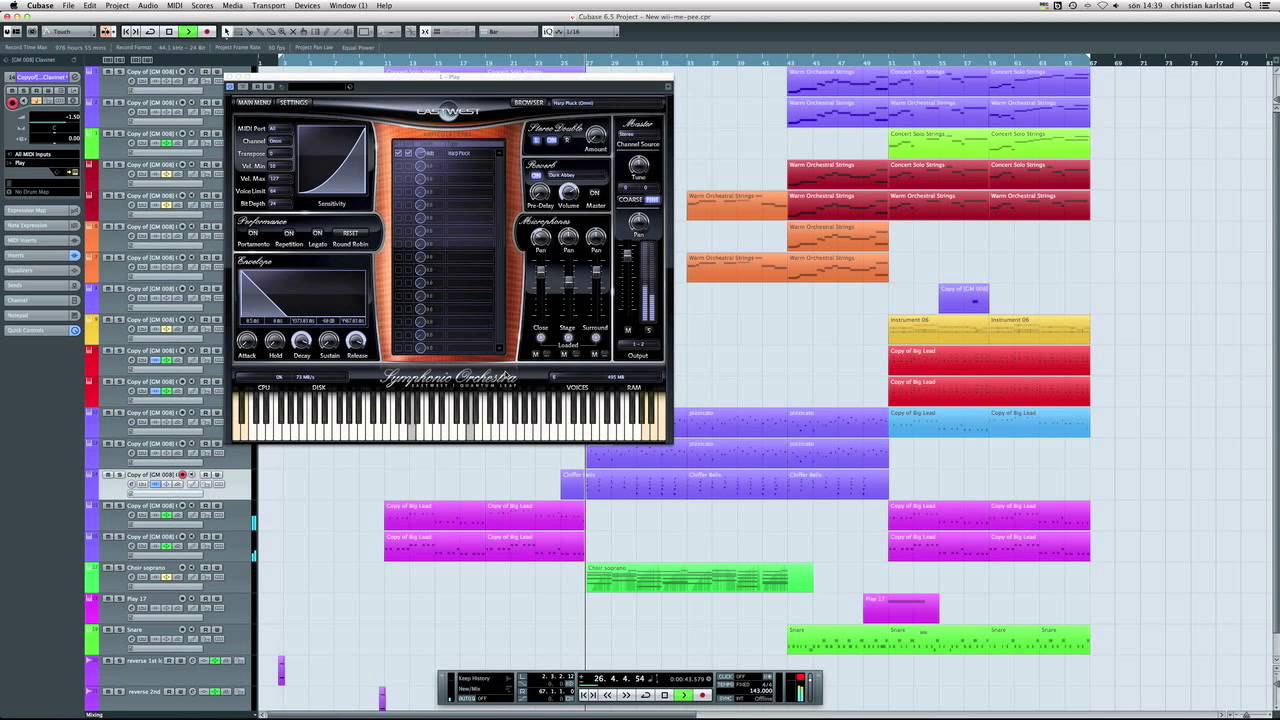Open the 1/16 quantize preset dropdown
Screen dimensions: 1280x720
pyautogui.click(x=590, y=32)
